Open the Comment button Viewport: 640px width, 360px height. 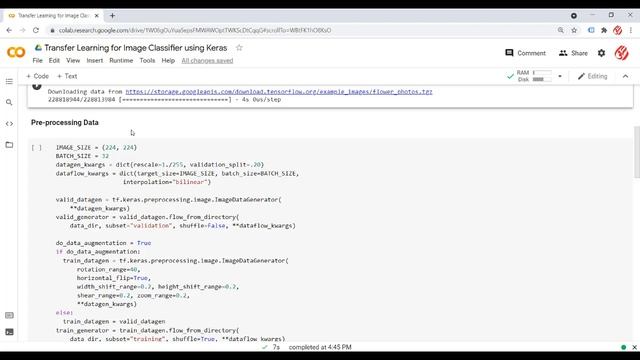point(525,53)
